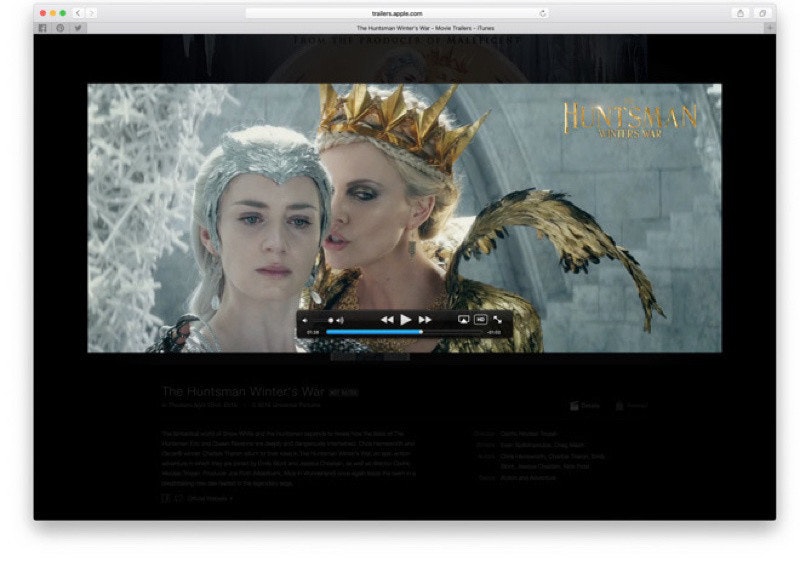This screenshot has width=800, height=567.
Task: Open the Twitter pinned tab
Action: coord(78,28)
